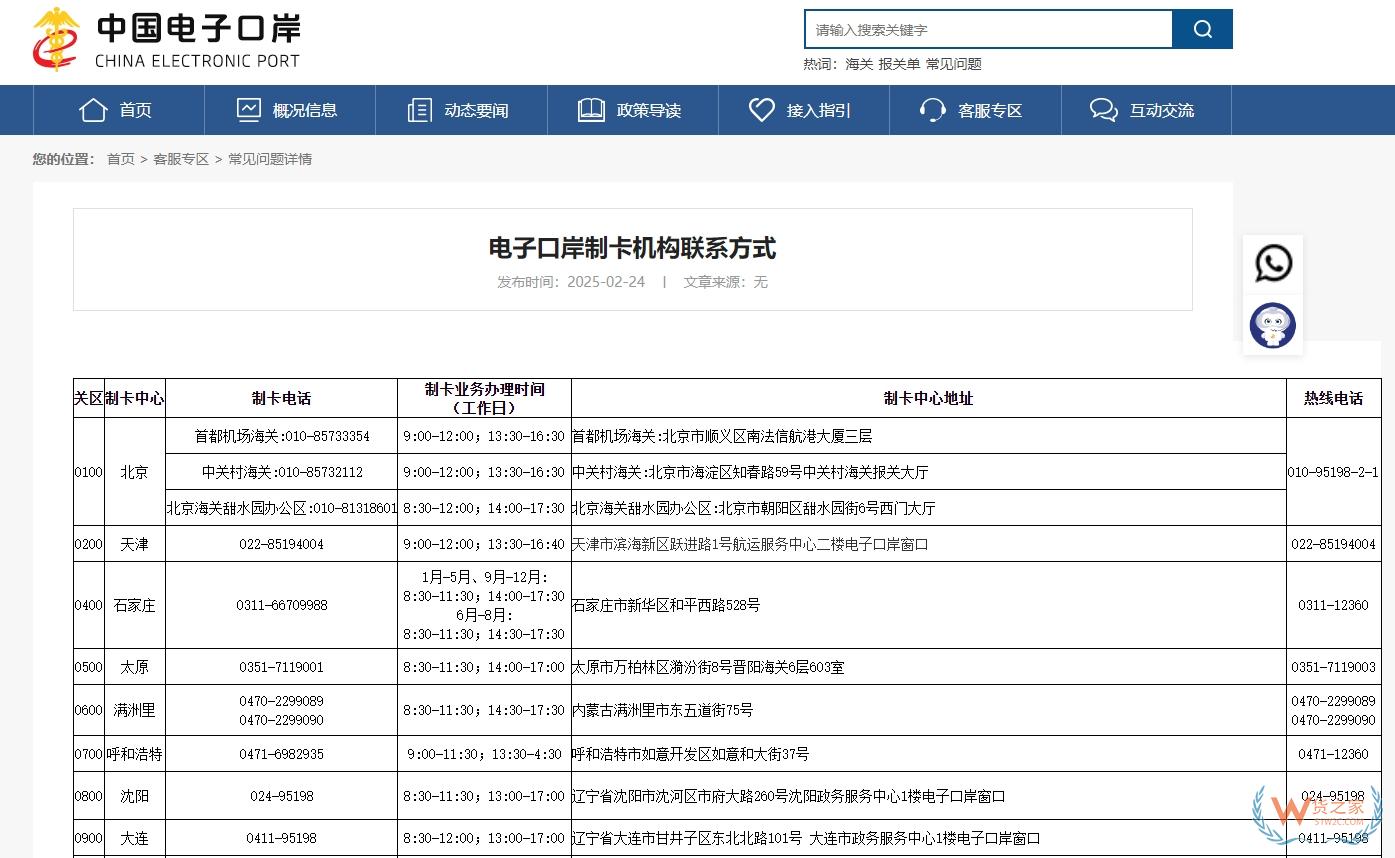Click the 客服专区 breadcrumb link
This screenshot has height=858, width=1395.
click(181, 159)
